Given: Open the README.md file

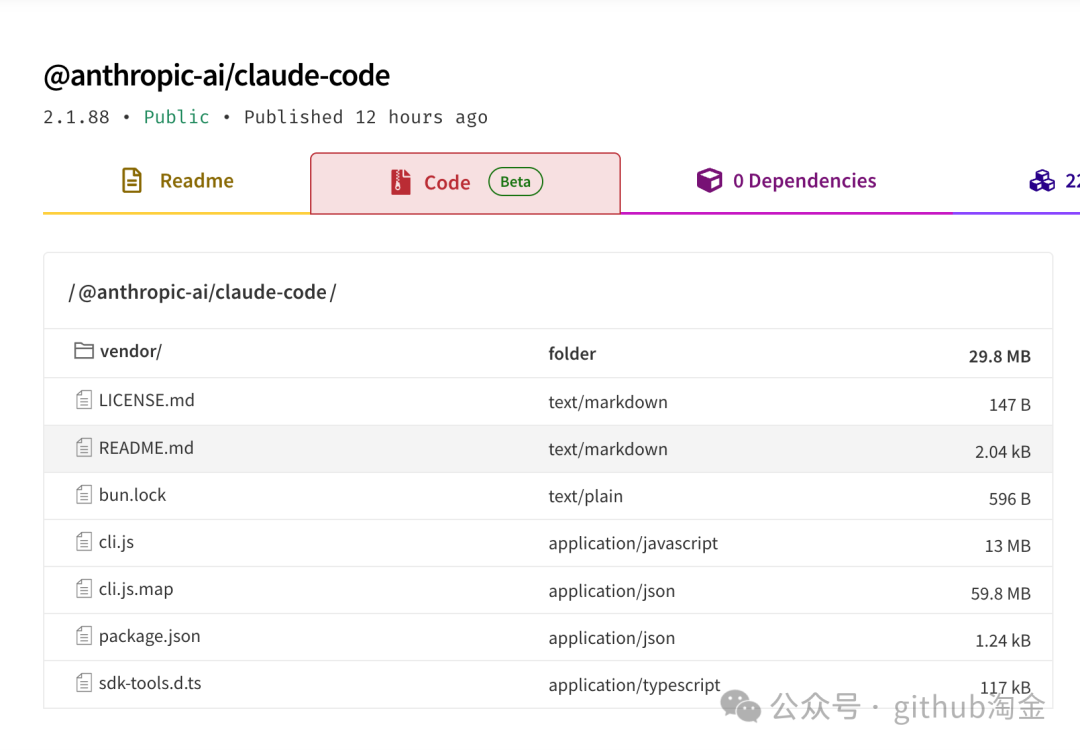Looking at the screenshot, I should tap(146, 447).
